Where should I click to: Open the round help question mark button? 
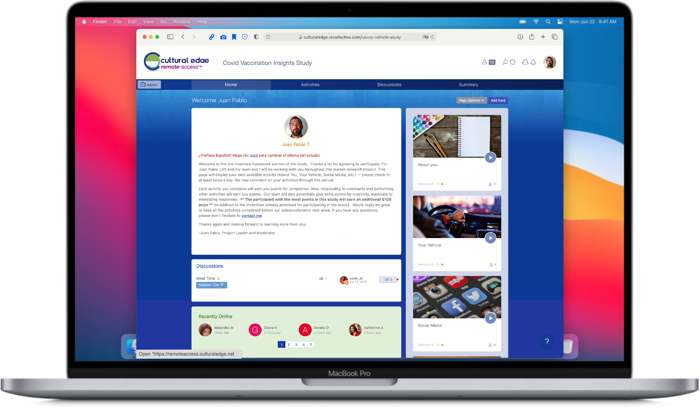click(547, 342)
